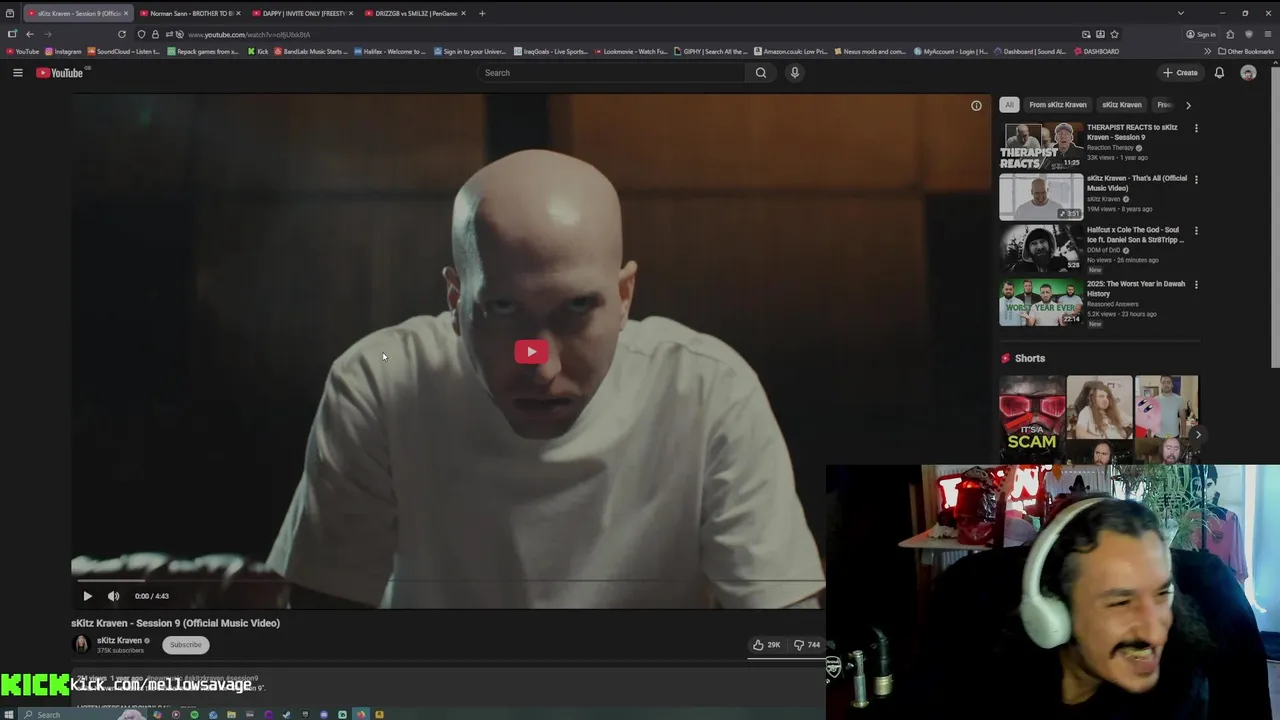List all tabs dropdown arrow

(x=1181, y=13)
